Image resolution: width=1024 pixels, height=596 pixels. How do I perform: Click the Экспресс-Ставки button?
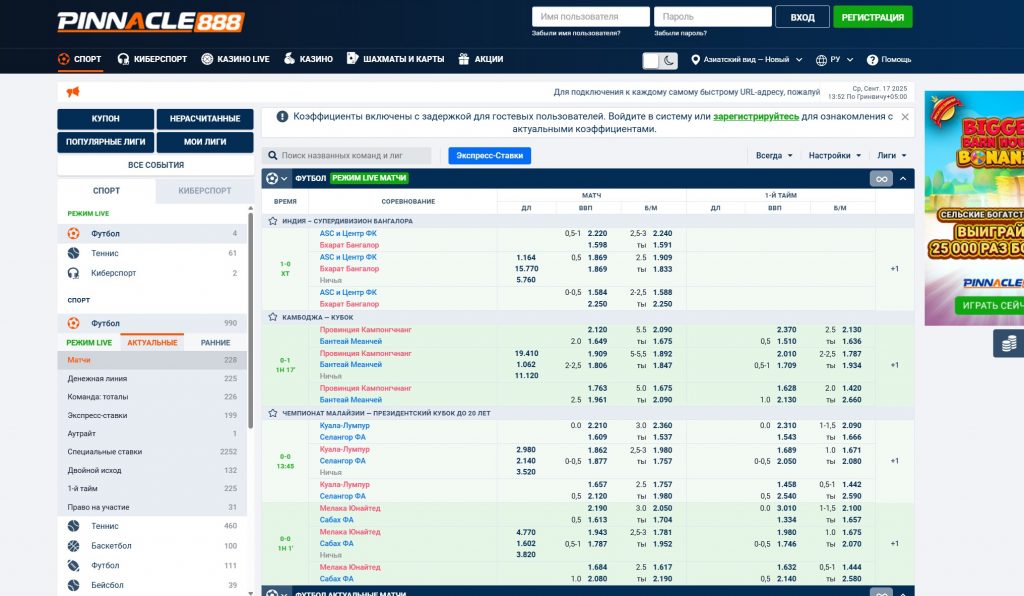pyautogui.click(x=489, y=156)
